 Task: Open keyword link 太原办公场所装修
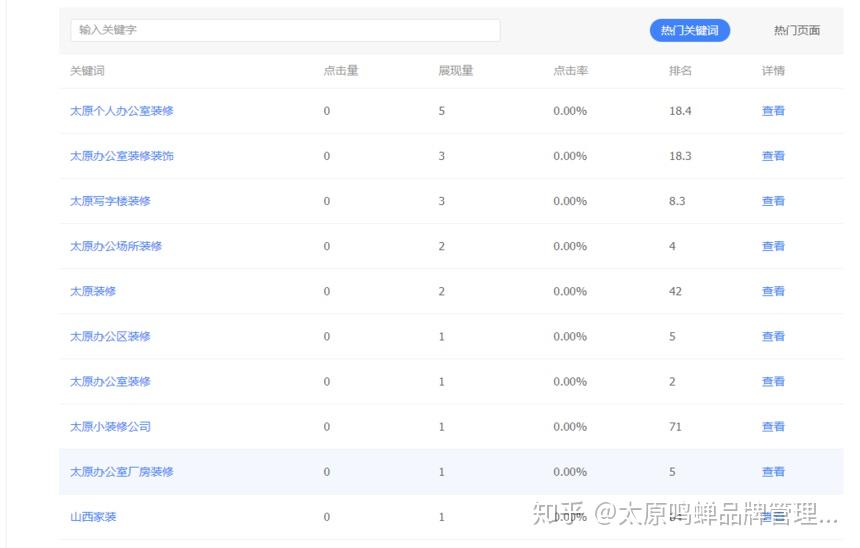click(116, 246)
